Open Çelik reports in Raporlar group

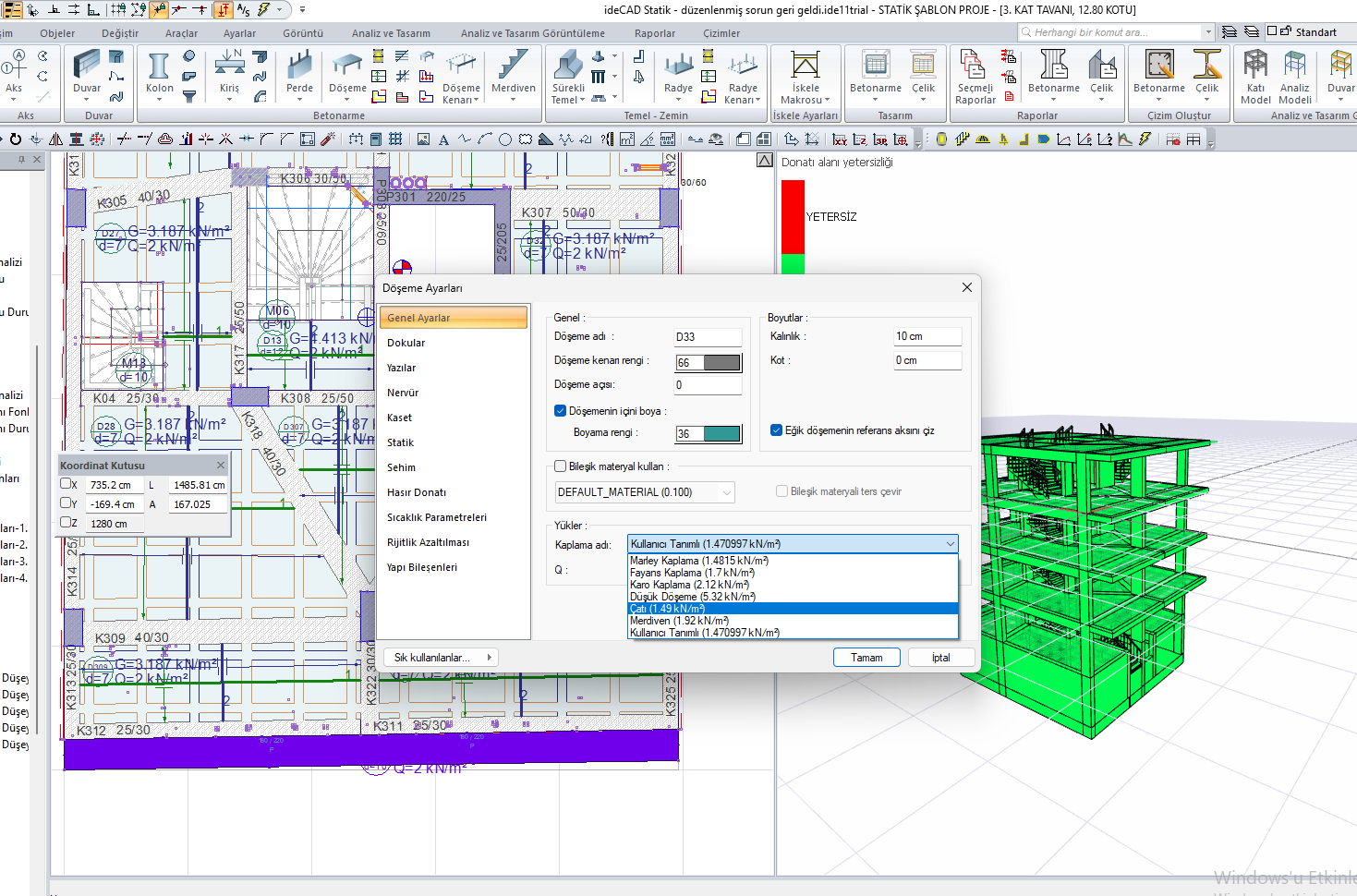coord(1102,74)
